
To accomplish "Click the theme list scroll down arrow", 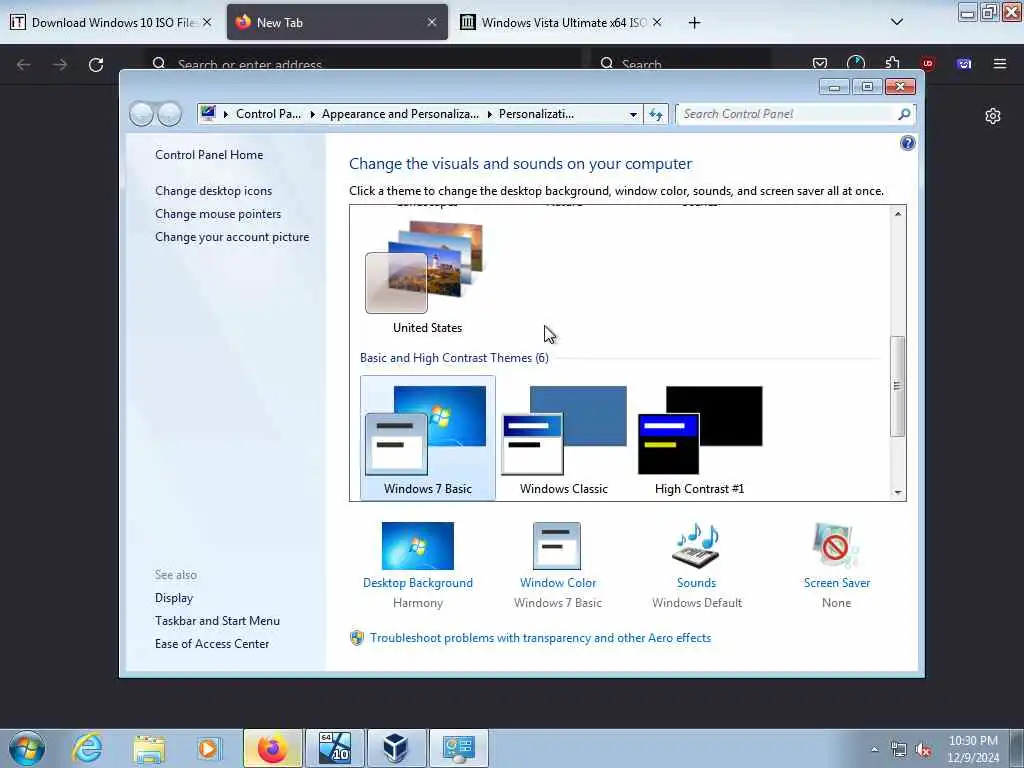I will [898, 492].
